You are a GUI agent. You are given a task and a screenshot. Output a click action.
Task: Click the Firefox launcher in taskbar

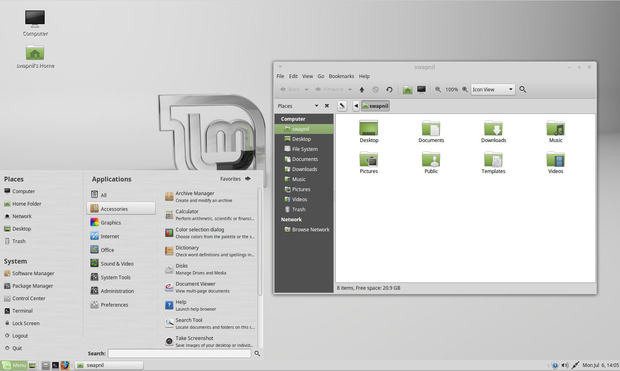pos(65,365)
